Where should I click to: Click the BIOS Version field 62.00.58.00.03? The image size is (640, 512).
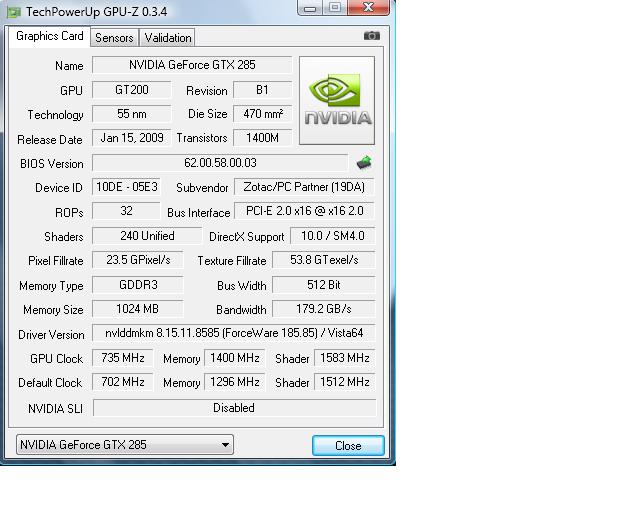pyautogui.click(x=220, y=163)
